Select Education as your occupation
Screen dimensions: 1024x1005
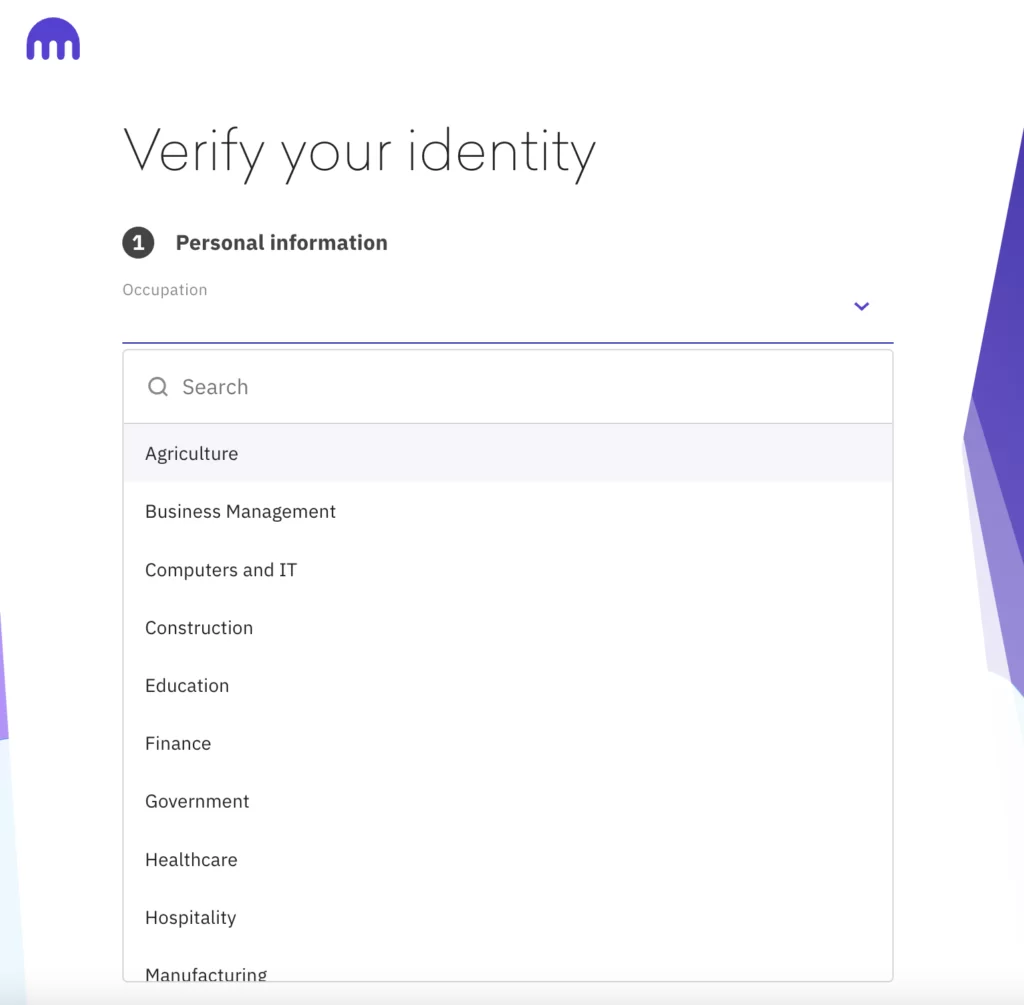187,685
